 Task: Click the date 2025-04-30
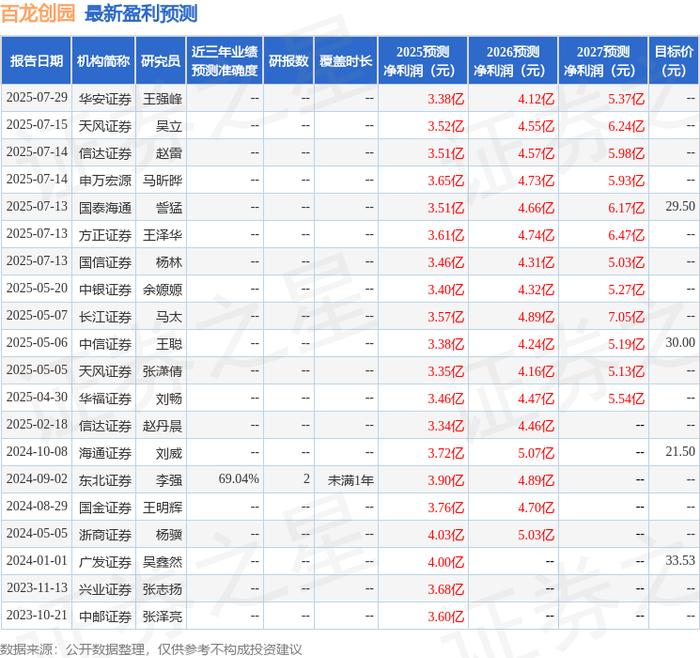point(37,397)
